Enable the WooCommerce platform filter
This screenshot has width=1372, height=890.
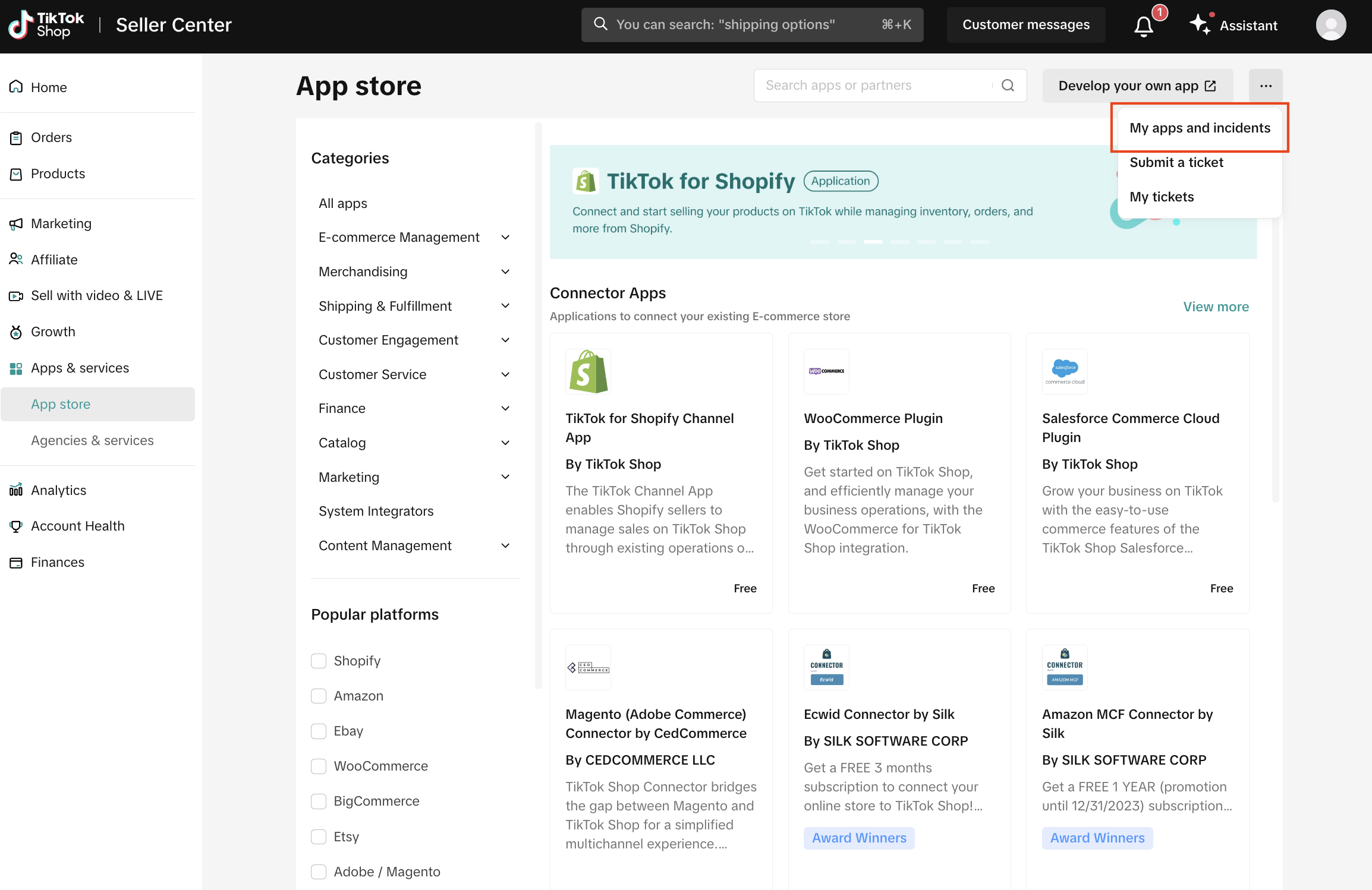pyautogui.click(x=319, y=766)
